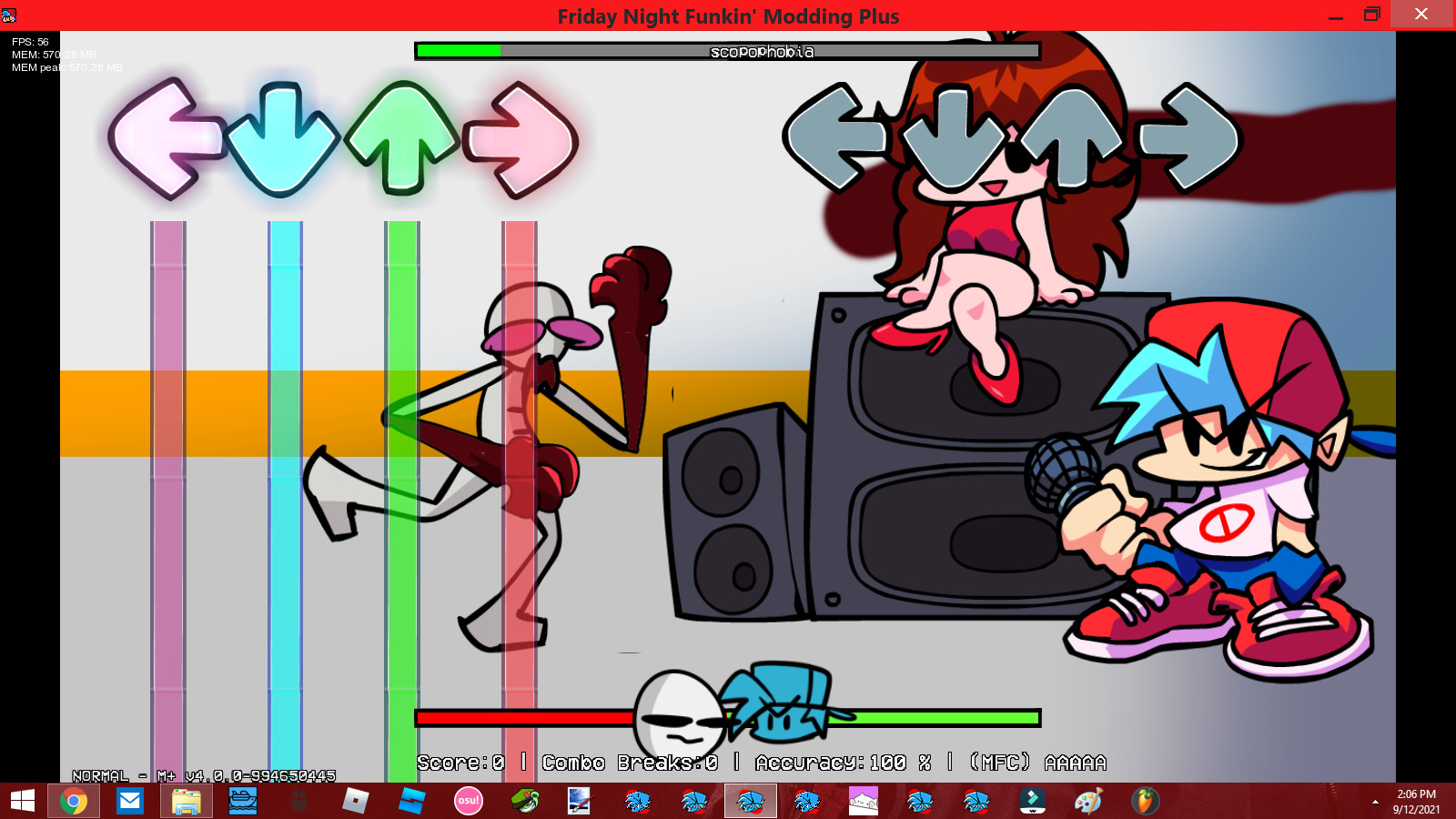Image resolution: width=1456 pixels, height=819 pixels.
Task: Click the glowing green up arrow receptor
Action: click(401, 137)
